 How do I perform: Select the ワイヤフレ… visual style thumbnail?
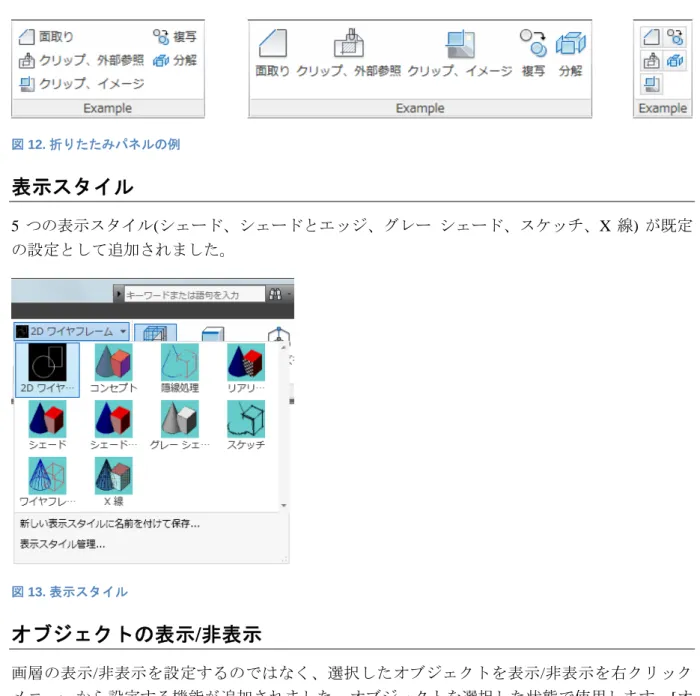[47, 483]
